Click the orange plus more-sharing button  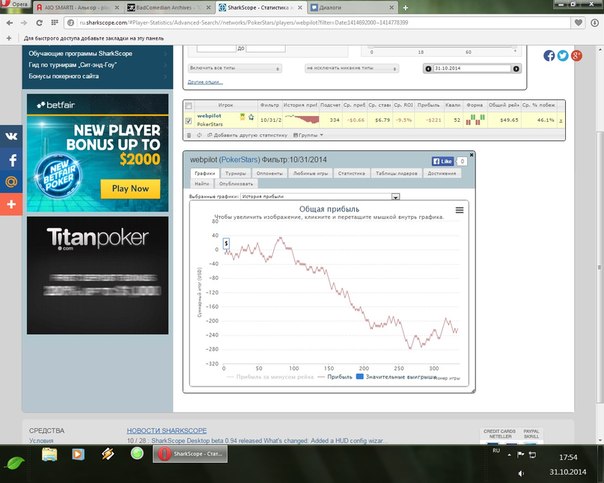coord(11,204)
